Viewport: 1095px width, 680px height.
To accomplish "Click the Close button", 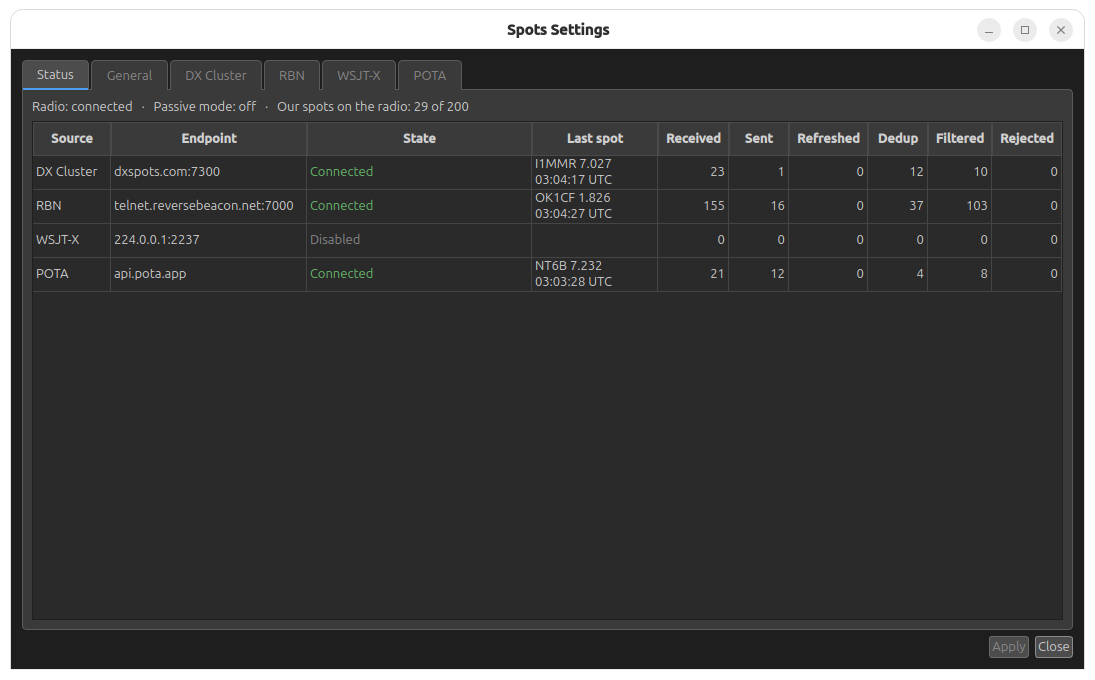I will tap(1053, 646).
